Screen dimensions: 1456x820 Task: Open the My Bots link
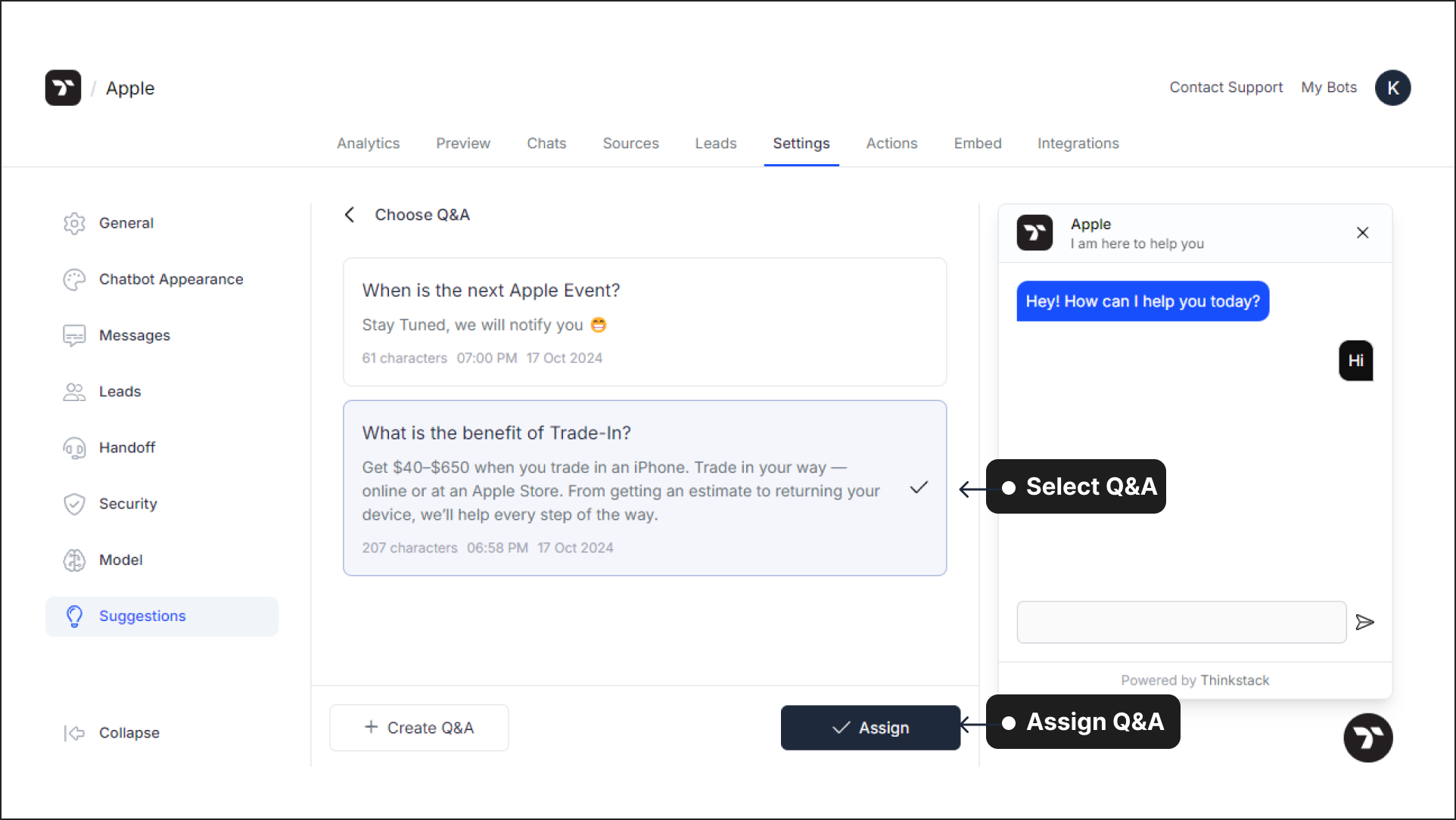coord(1329,88)
